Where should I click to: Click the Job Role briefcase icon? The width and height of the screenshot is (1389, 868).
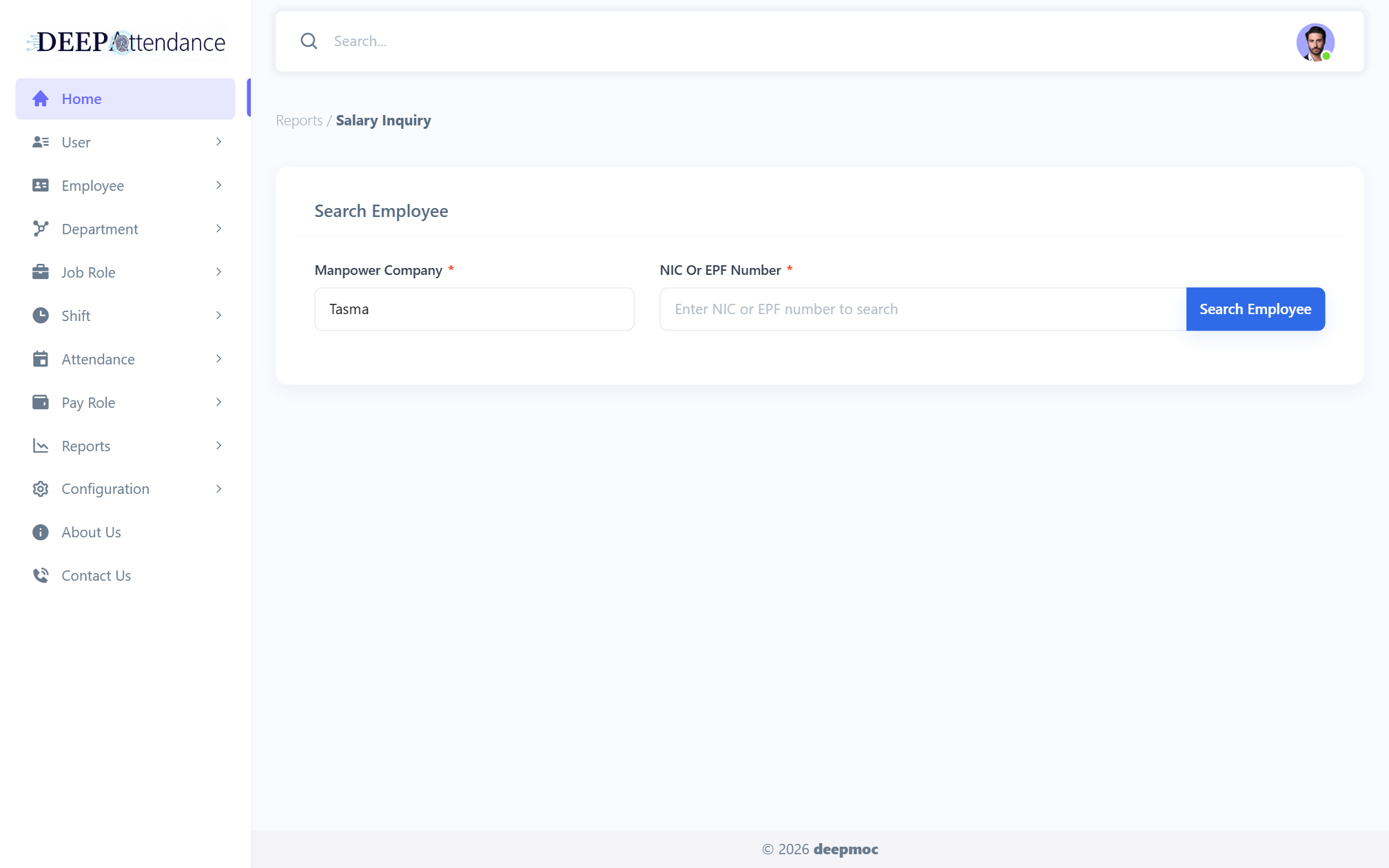[41, 272]
